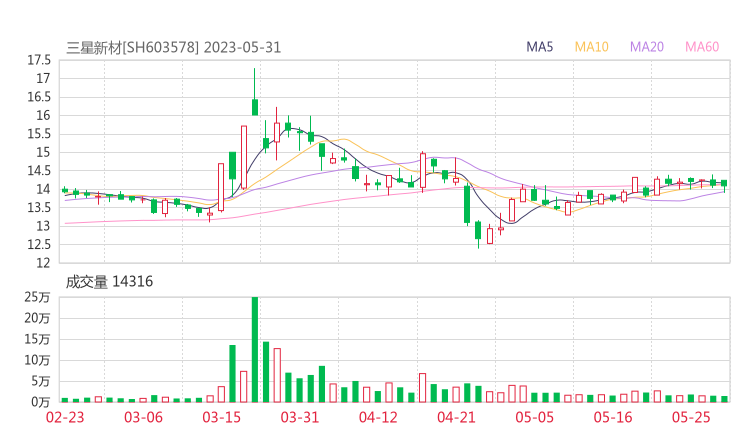Click the 25万 volume axis value

pyautogui.click(x=37, y=297)
